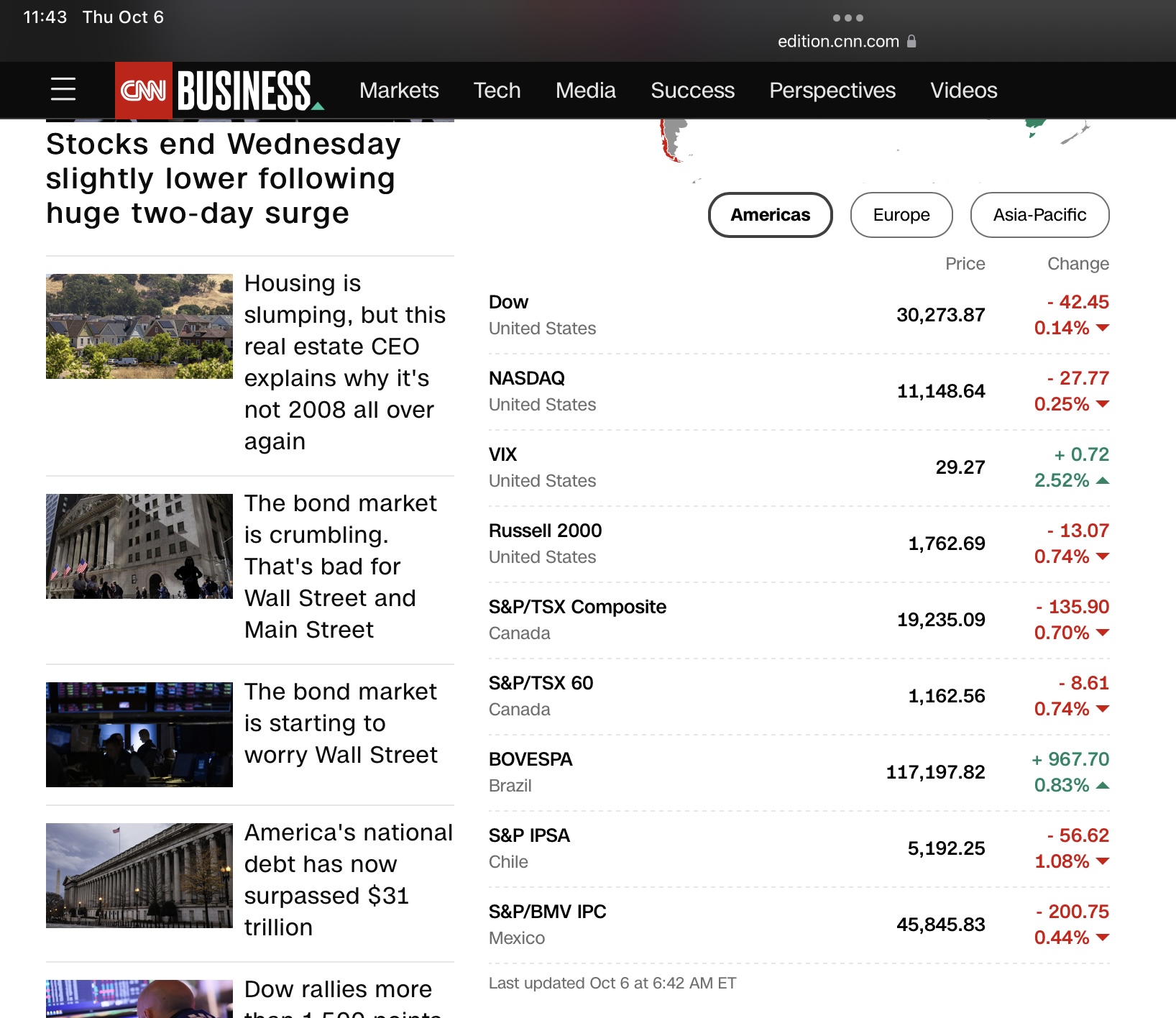Navigate to Perspectives
This screenshot has height=1018, width=1176.
[832, 90]
